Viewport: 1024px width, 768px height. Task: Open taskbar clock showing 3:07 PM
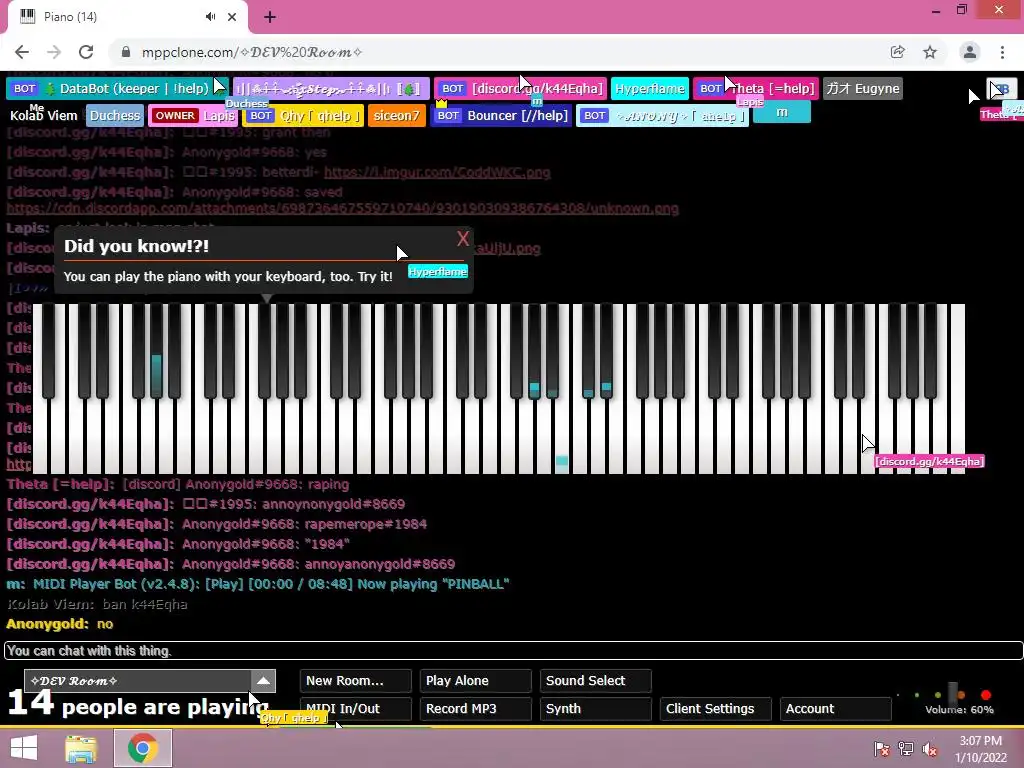click(x=980, y=749)
